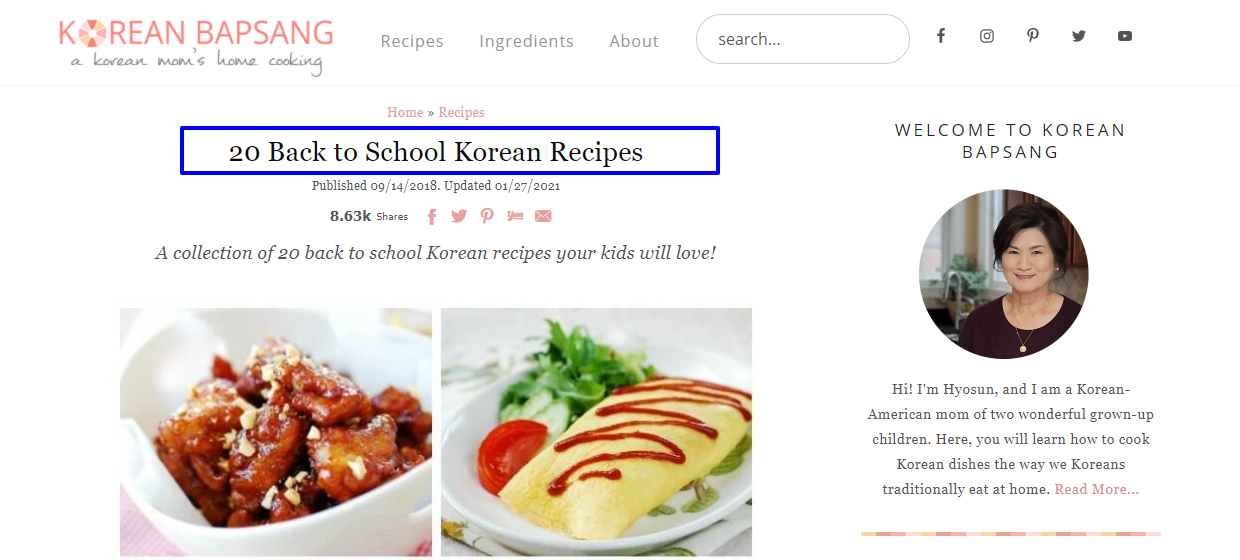The height and width of the screenshot is (560, 1240).
Task: Open the Instagram icon in header
Action: coord(987,36)
